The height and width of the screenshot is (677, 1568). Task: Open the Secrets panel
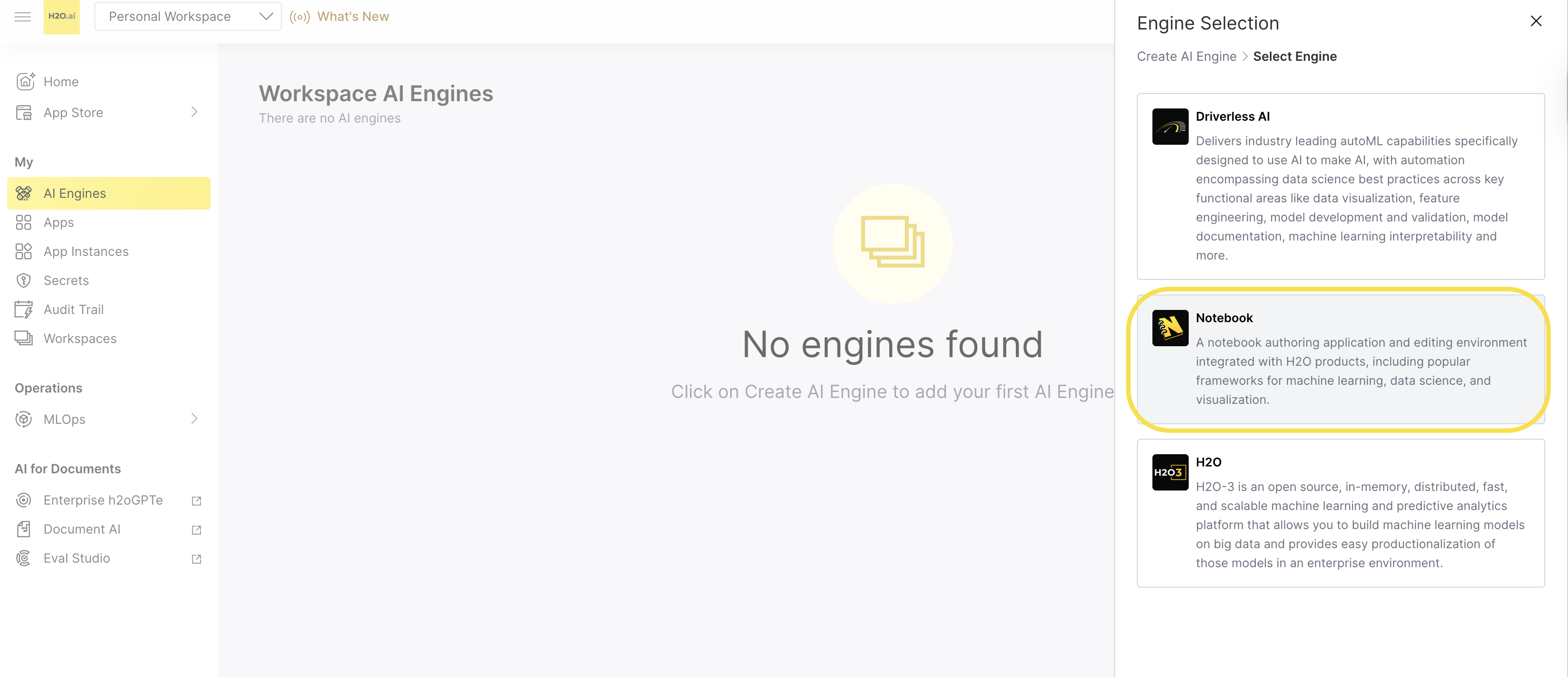65,280
